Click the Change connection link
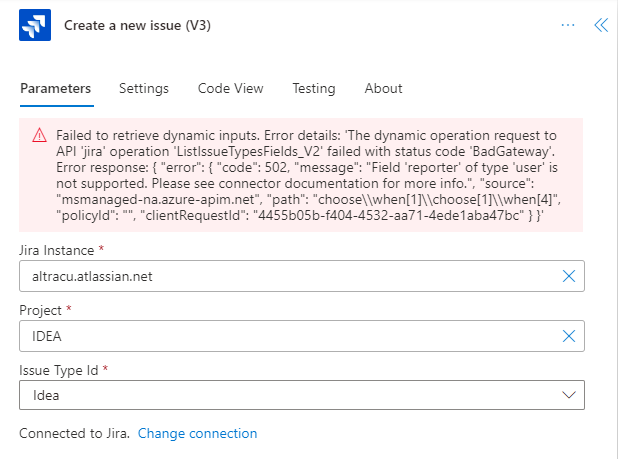Screen dimensions: 618x459 tap(197, 433)
